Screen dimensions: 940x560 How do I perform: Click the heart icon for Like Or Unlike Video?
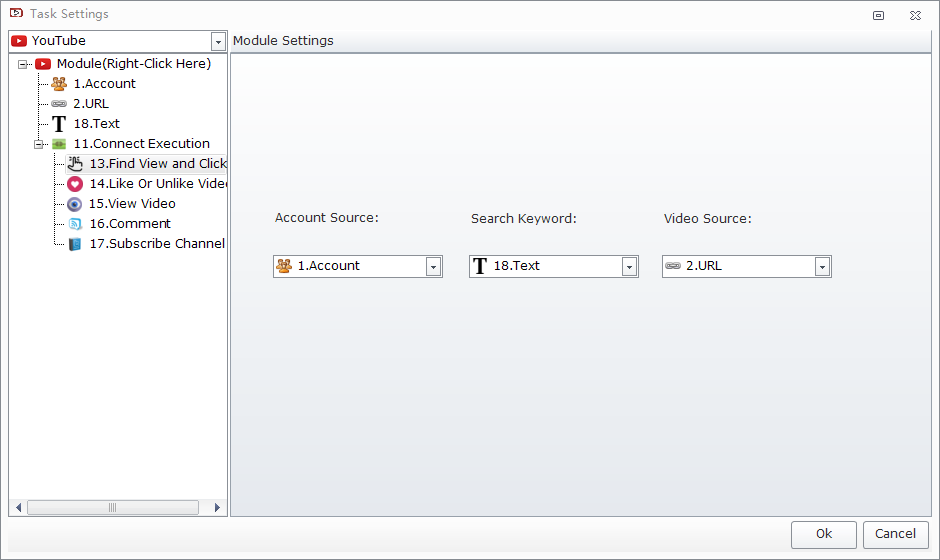coord(75,183)
